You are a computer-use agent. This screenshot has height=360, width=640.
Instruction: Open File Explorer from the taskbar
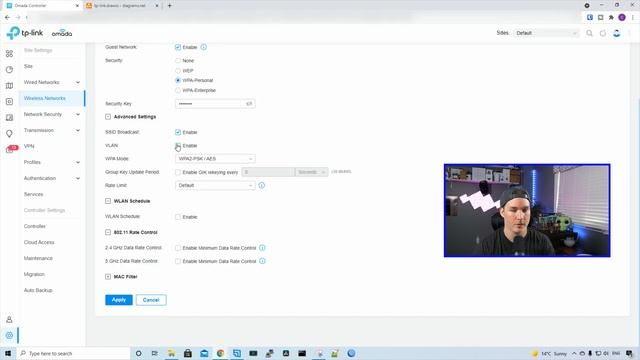tap(171, 353)
